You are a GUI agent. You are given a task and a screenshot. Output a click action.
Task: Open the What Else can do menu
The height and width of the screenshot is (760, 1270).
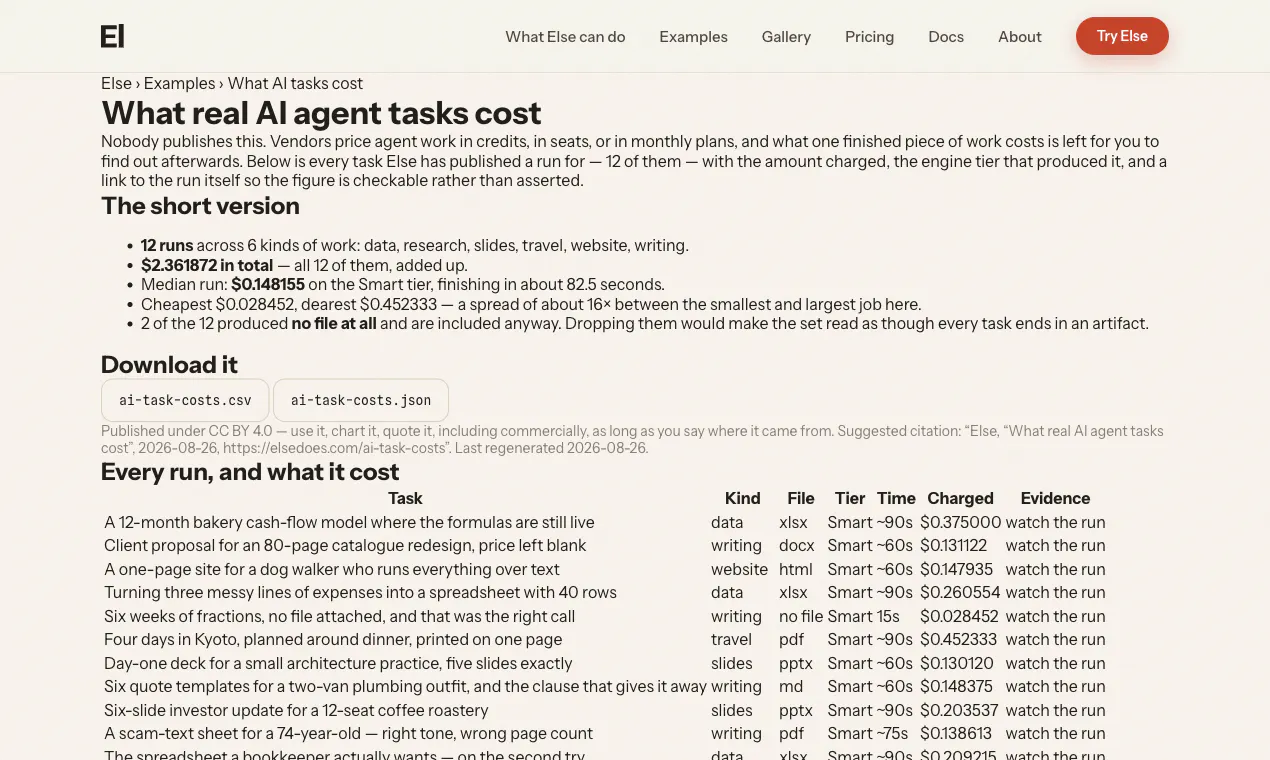(x=565, y=37)
